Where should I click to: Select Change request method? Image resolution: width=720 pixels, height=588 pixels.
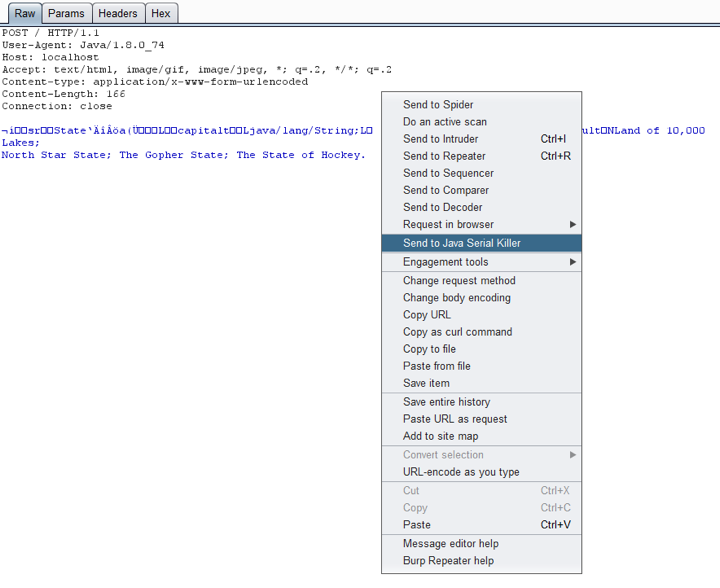[x=459, y=281]
